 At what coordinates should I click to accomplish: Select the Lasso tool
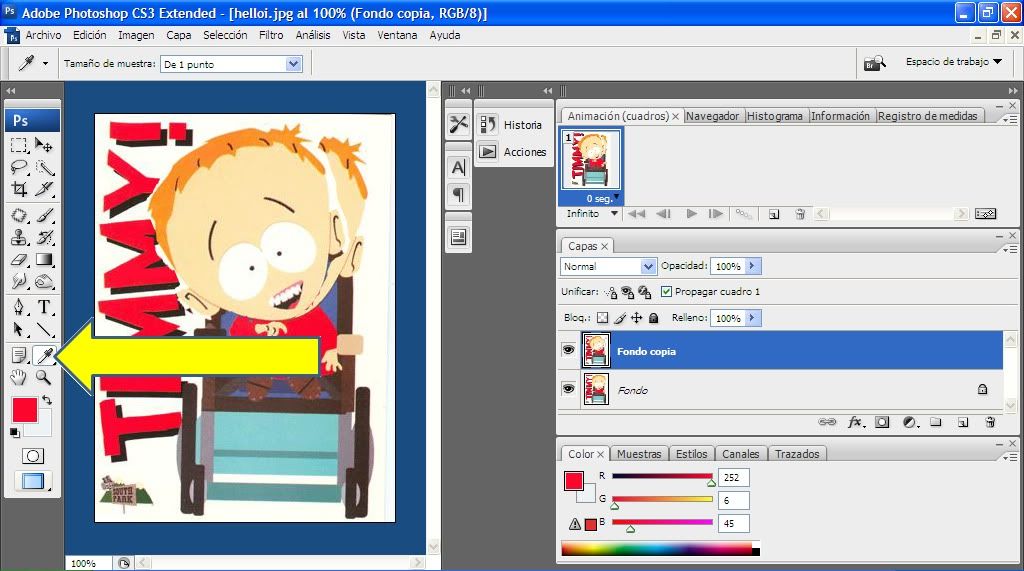tap(19, 167)
